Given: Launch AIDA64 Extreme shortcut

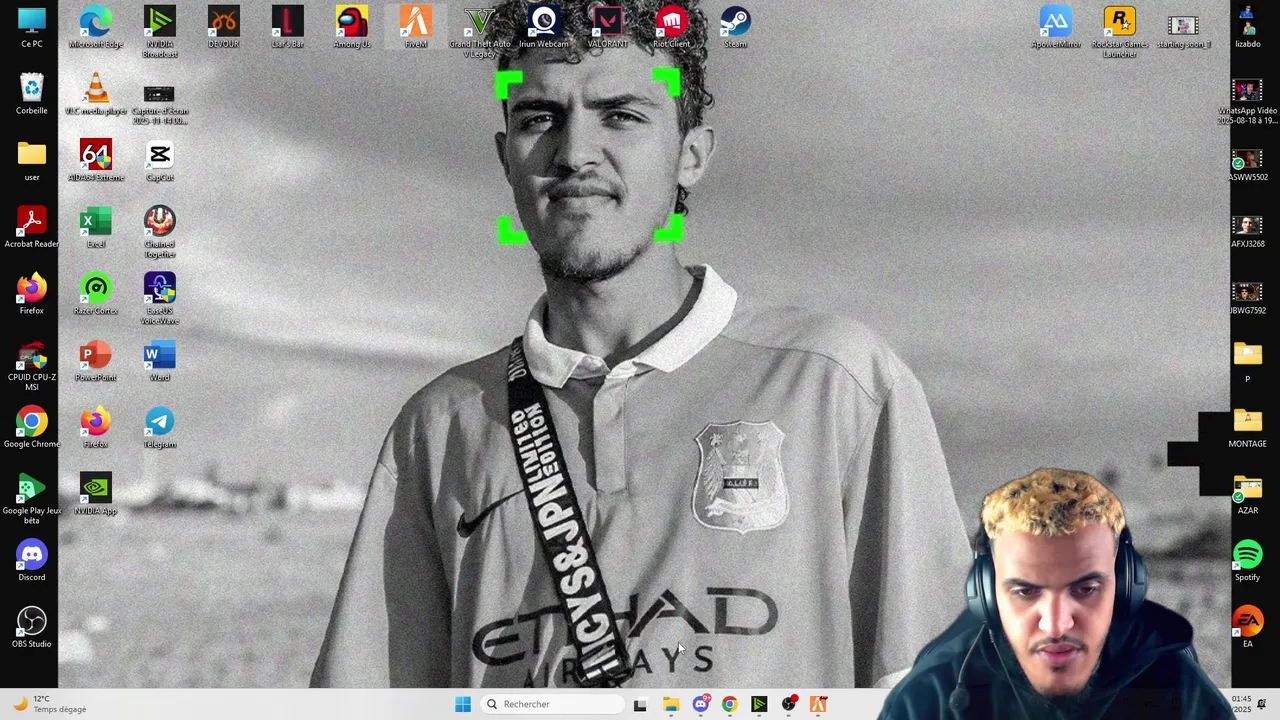Looking at the screenshot, I should 96,160.
